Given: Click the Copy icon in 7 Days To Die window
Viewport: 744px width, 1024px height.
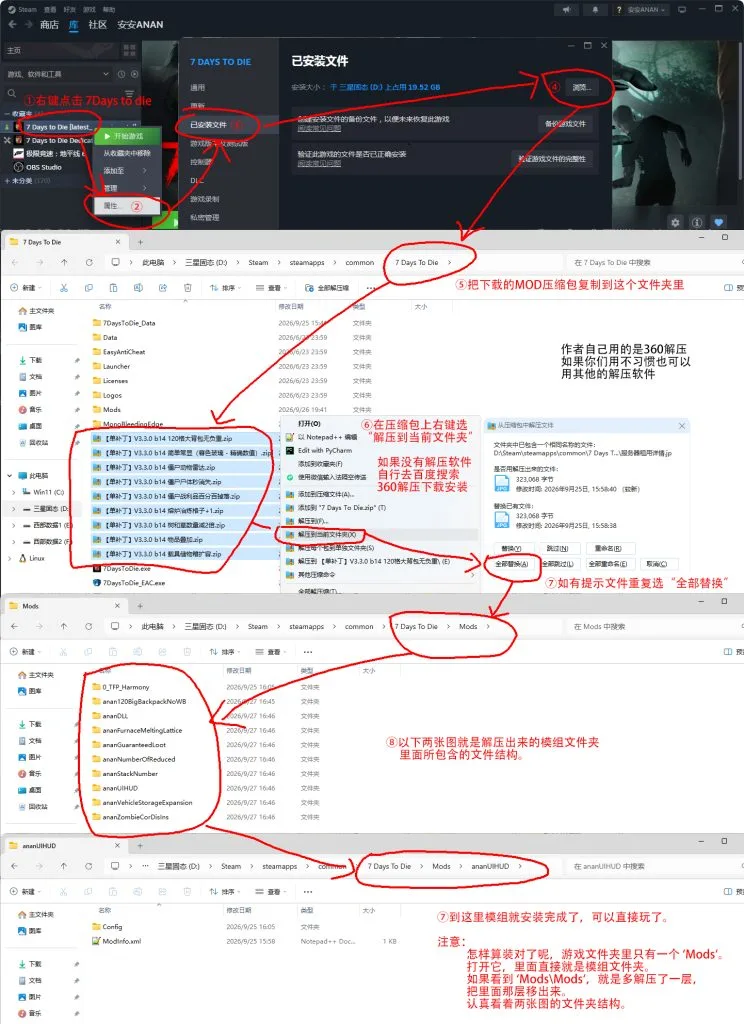Looking at the screenshot, I should coord(89,288).
